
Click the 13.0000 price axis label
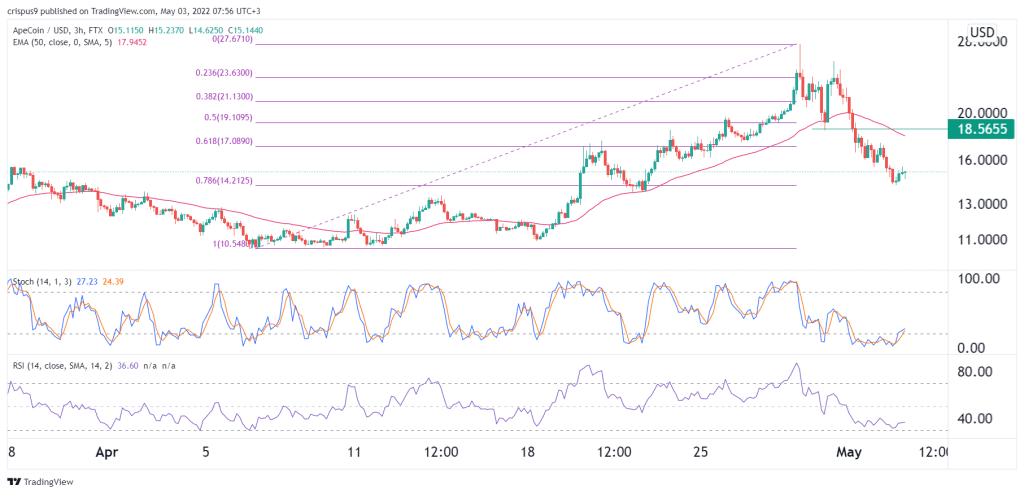(x=982, y=205)
